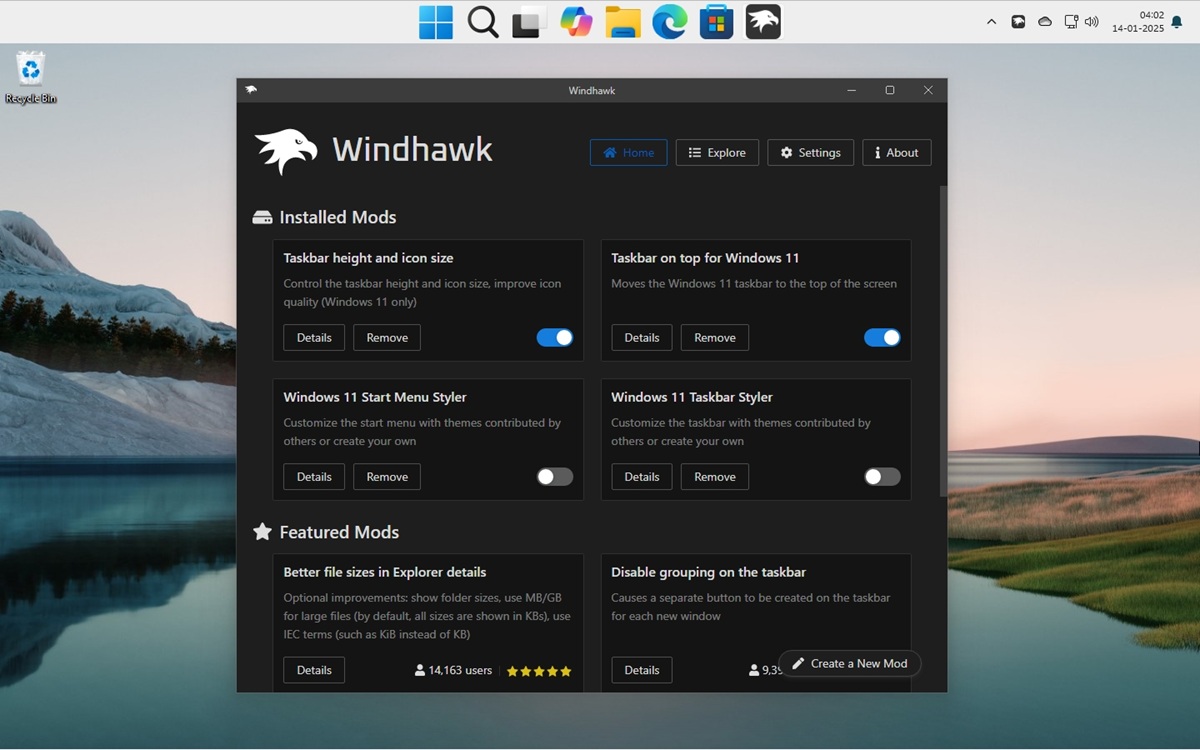The image size is (1200, 750).
Task: Enable the Windows 11 Start Menu Styler mod
Action: pos(555,477)
